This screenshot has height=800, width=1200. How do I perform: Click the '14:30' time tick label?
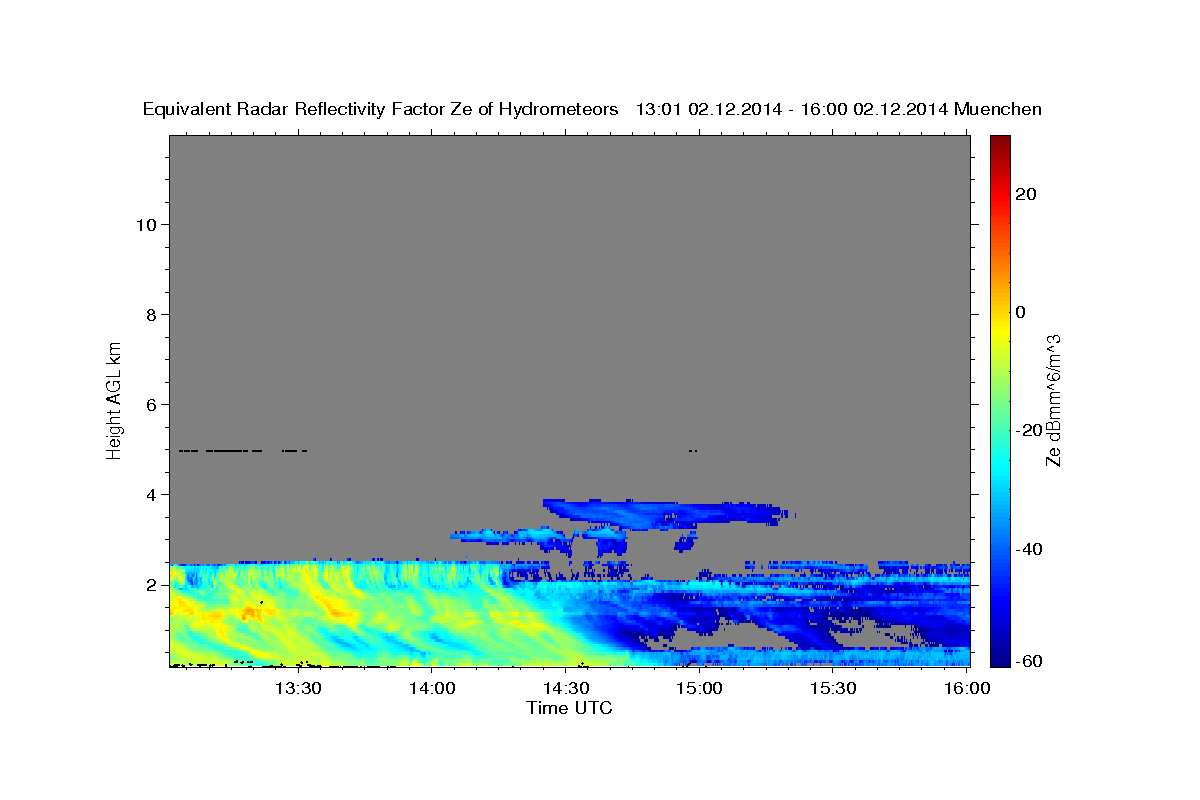[x=565, y=689]
